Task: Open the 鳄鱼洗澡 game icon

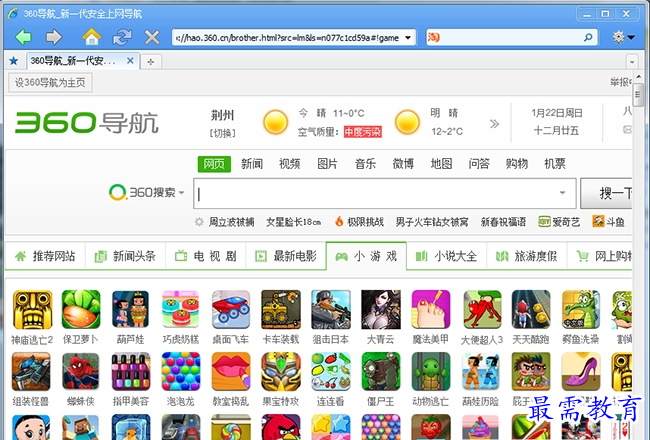Action: (x=581, y=310)
